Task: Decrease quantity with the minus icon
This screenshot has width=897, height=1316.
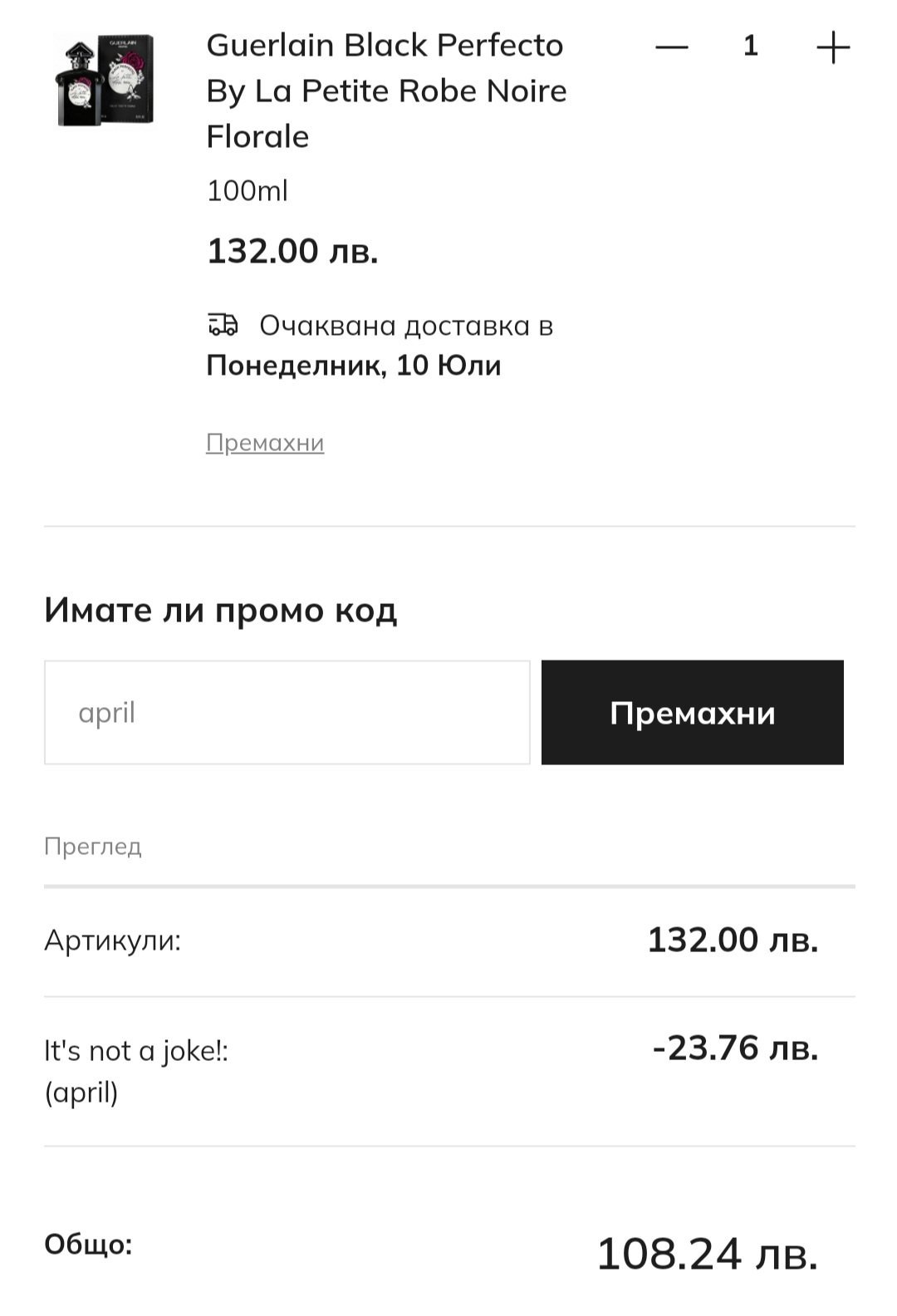Action: pos(671,47)
